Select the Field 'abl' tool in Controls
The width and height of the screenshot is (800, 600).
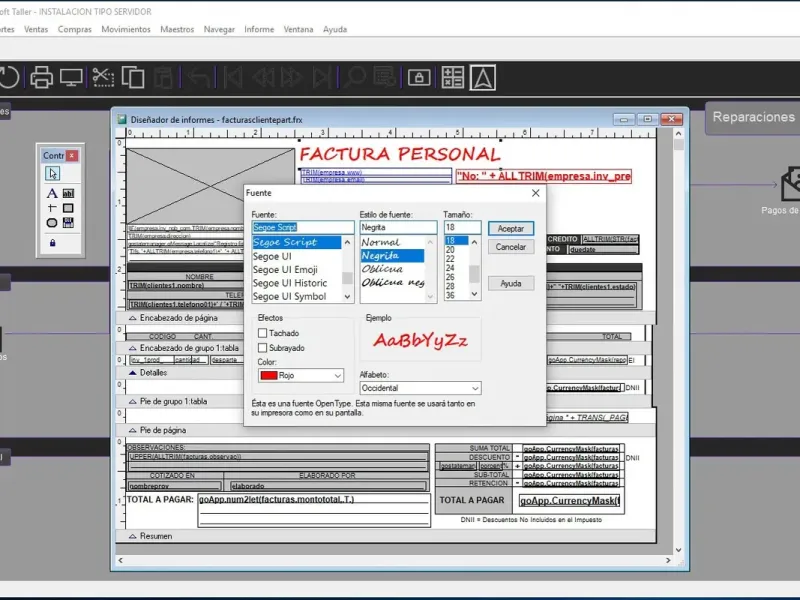68,193
